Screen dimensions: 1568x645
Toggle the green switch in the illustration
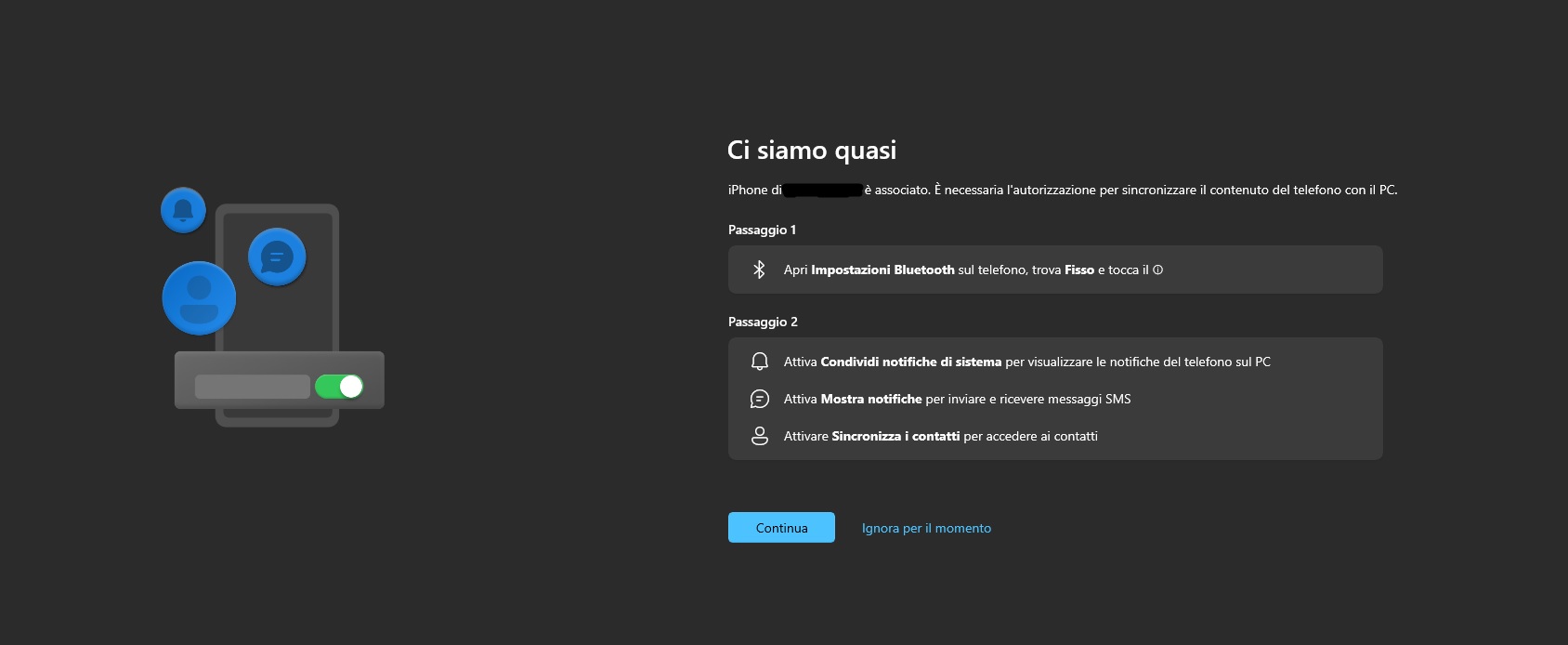pyautogui.click(x=339, y=387)
